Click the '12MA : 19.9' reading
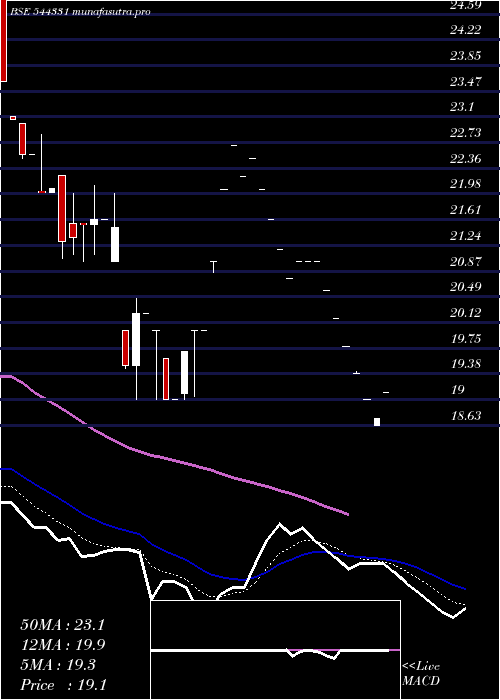This screenshot has width=500, height=700. [62, 645]
